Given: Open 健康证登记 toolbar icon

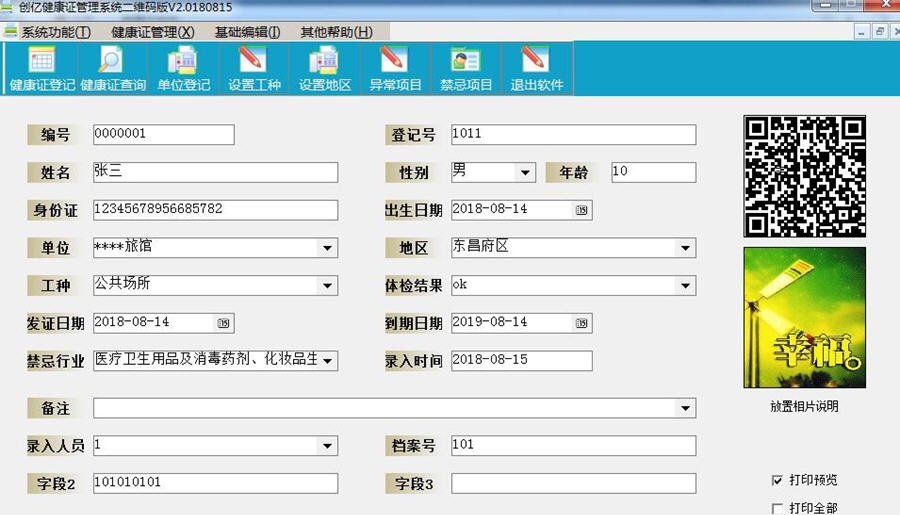Looking at the screenshot, I should [x=42, y=69].
